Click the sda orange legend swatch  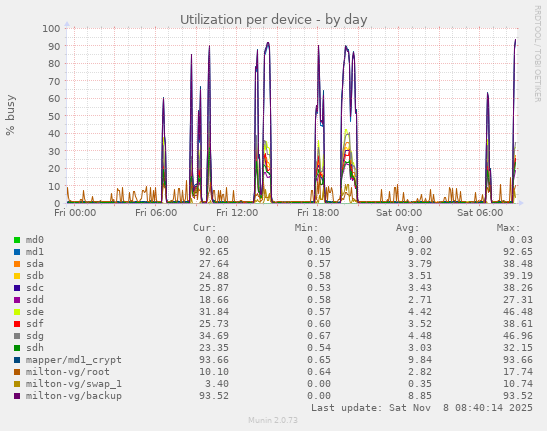click(x=17, y=264)
